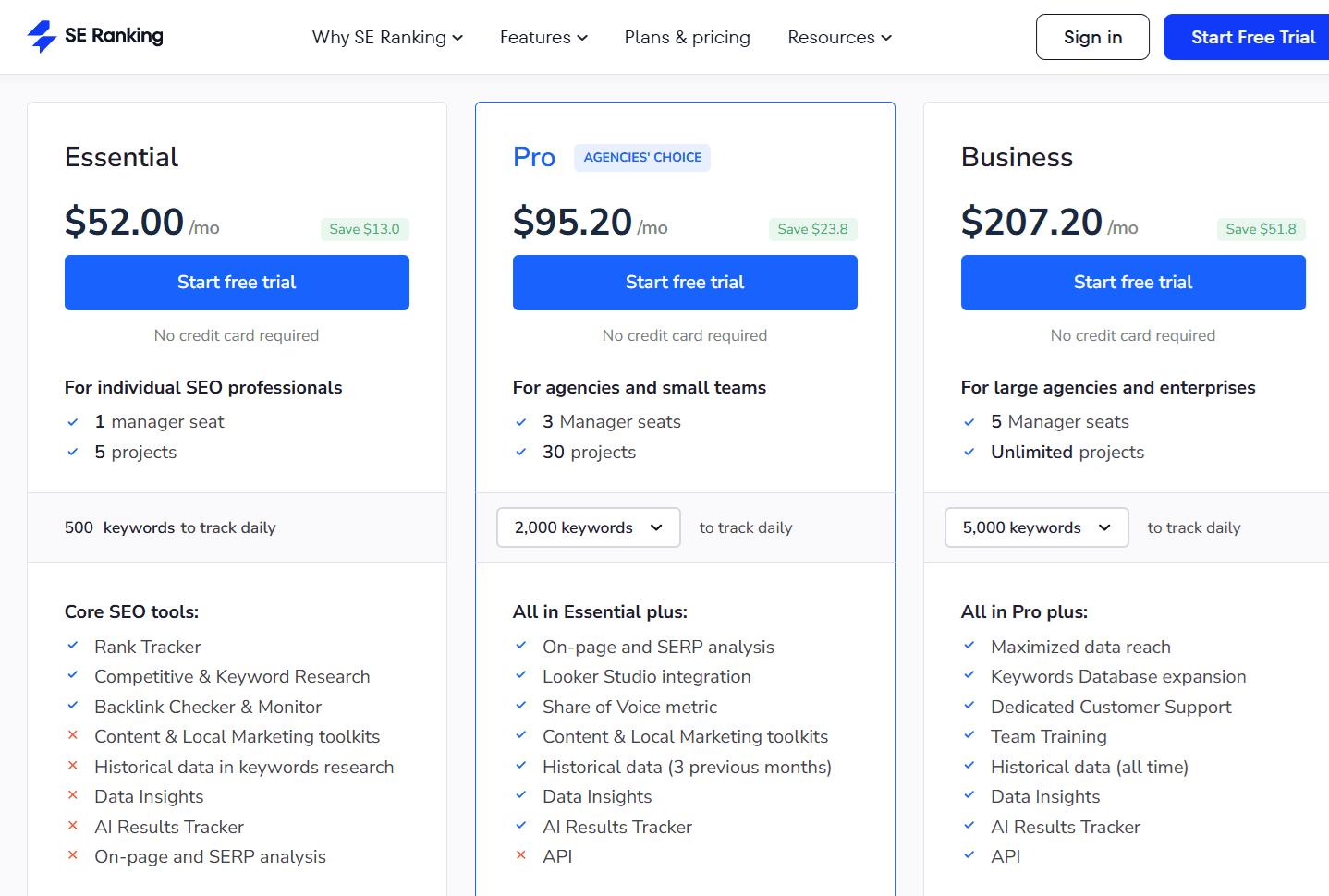
Task: Click checkmark beside Pro On-page and SERP analysis
Action: point(520,646)
